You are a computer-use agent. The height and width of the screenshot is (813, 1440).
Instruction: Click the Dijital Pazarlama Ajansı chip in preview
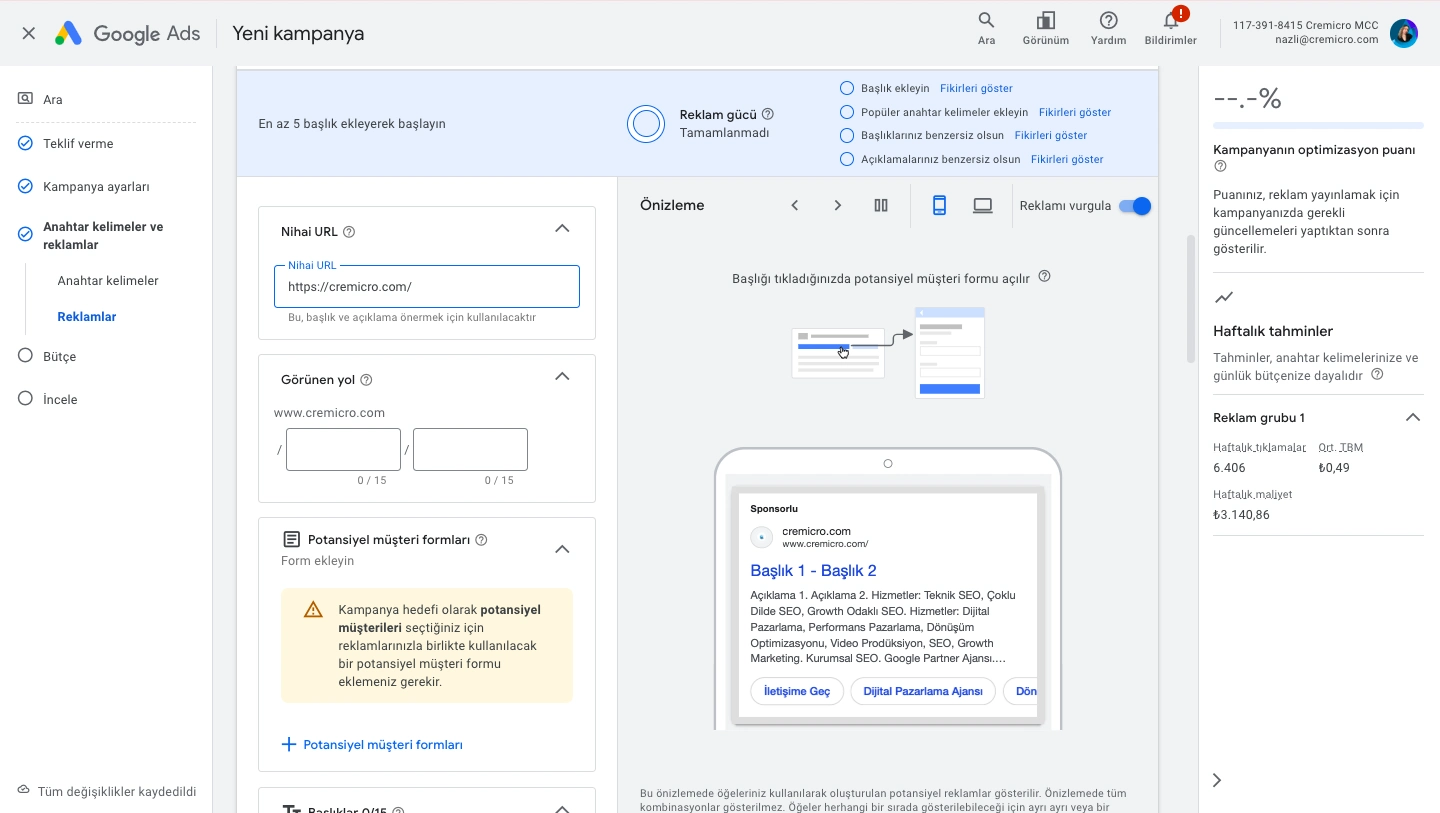pos(923,691)
